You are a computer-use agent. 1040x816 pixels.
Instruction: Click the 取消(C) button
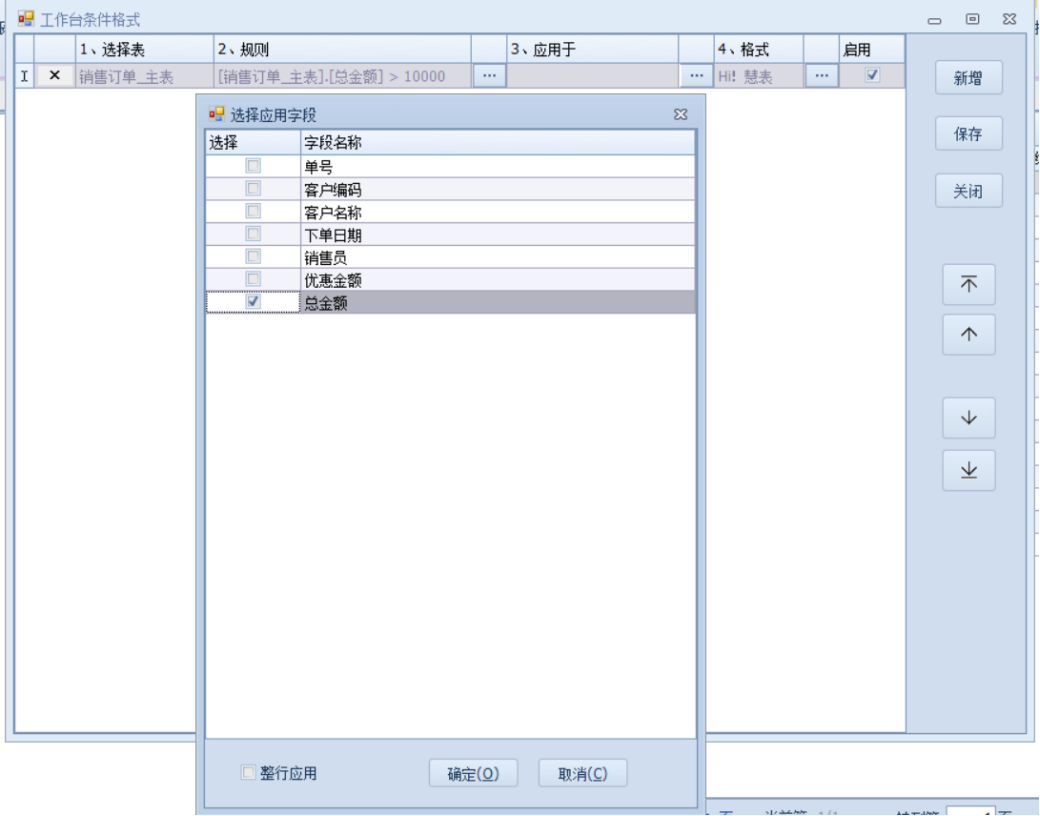point(582,773)
